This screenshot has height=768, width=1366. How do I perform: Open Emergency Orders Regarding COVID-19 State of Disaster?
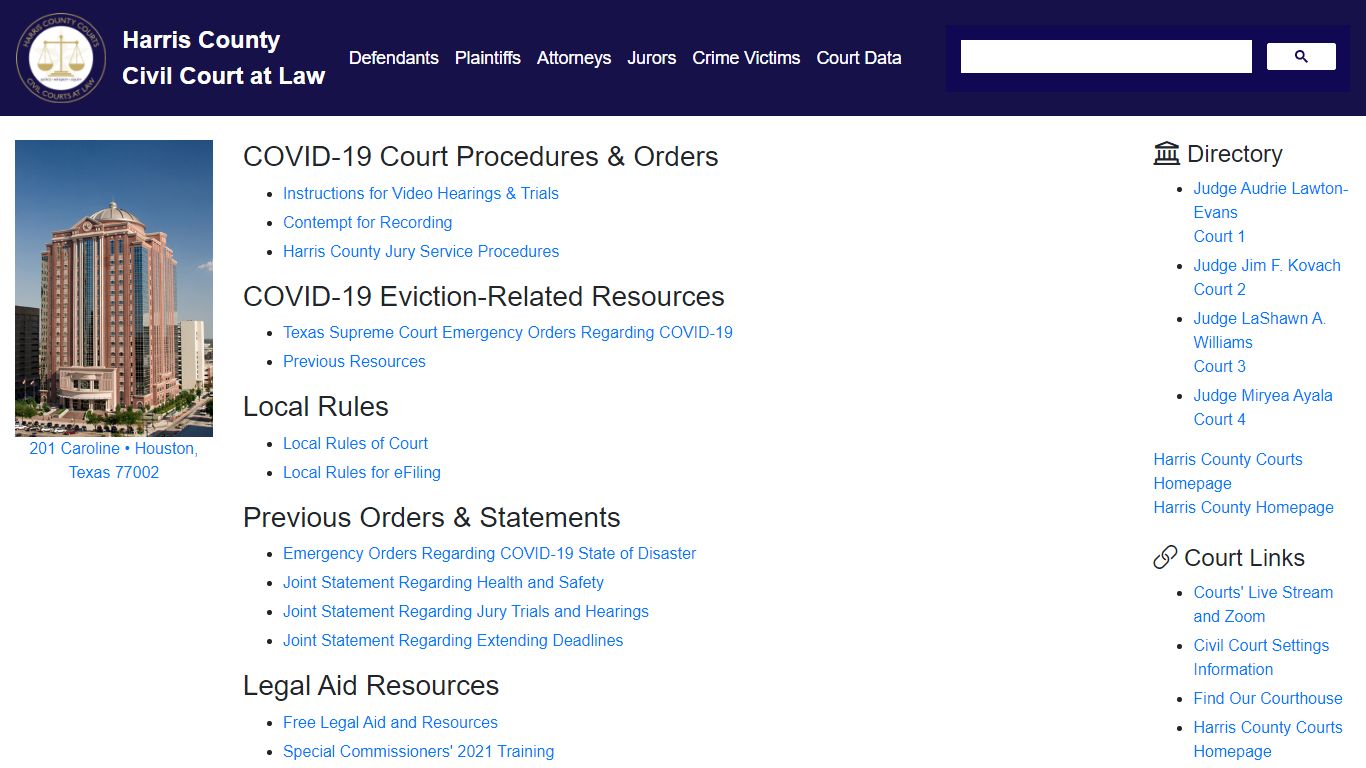pyautogui.click(x=489, y=553)
